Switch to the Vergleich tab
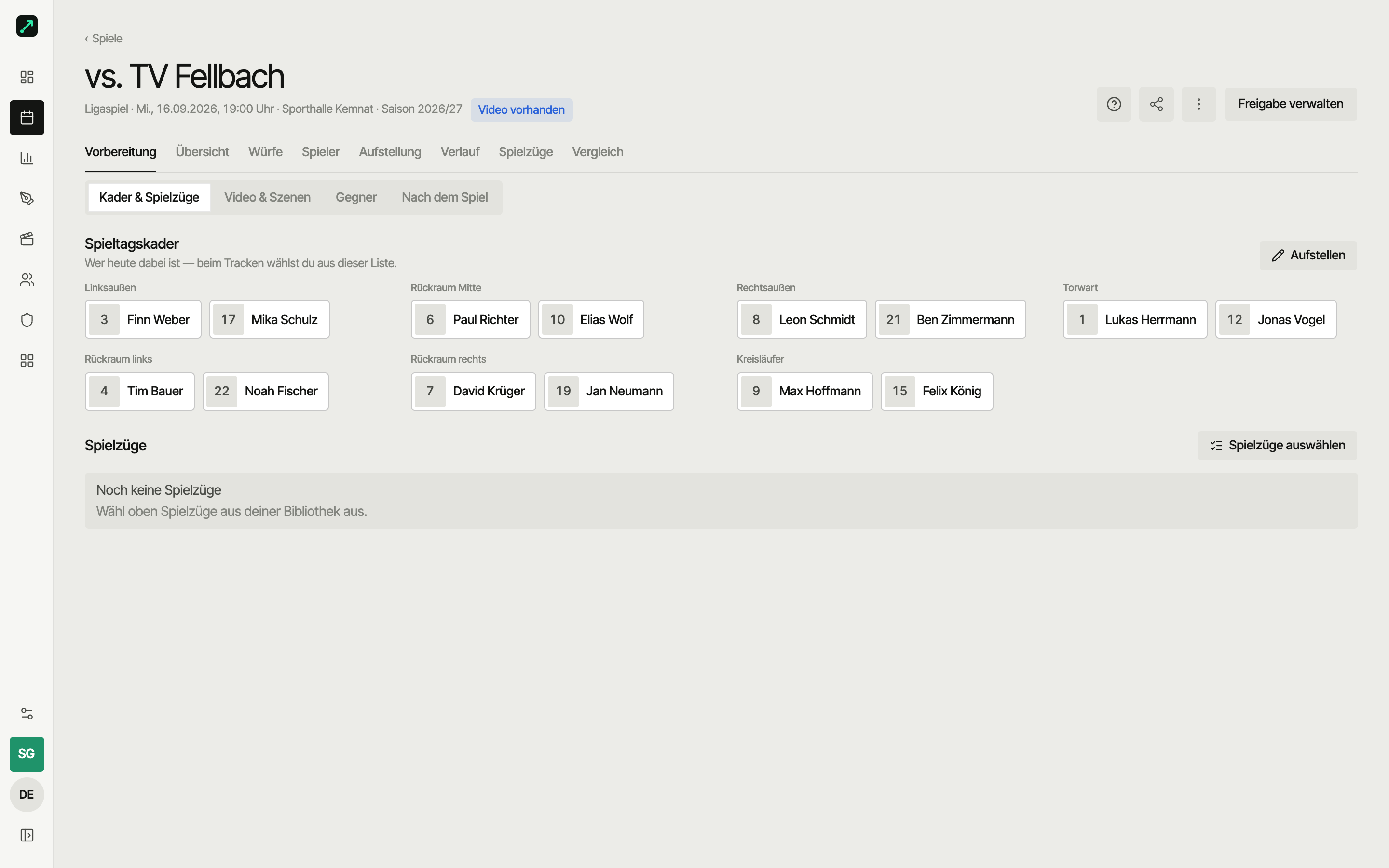1389x868 pixels. (598, 152)
